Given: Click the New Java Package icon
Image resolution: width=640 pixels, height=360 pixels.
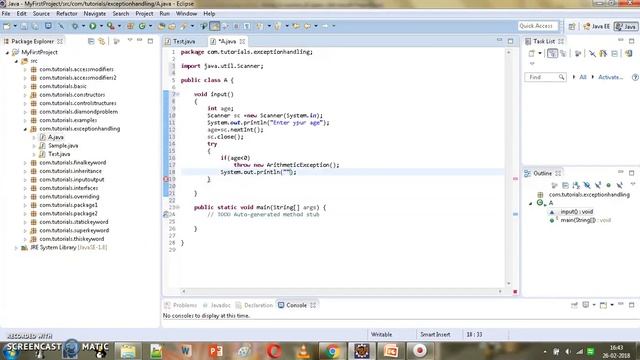Looking at the screenshot, I should click(x=130, y=26).
